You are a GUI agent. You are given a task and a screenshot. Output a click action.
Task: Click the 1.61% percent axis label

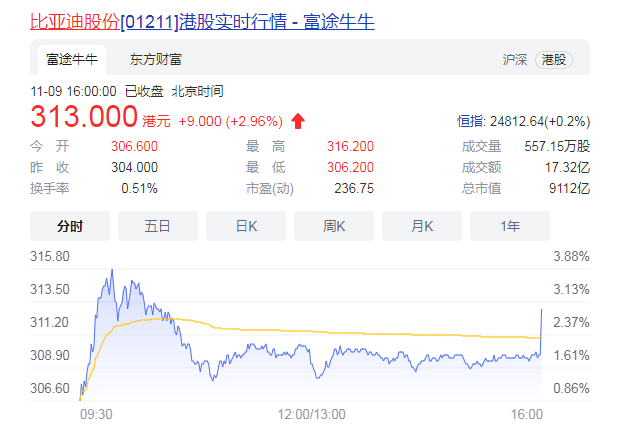571,355
